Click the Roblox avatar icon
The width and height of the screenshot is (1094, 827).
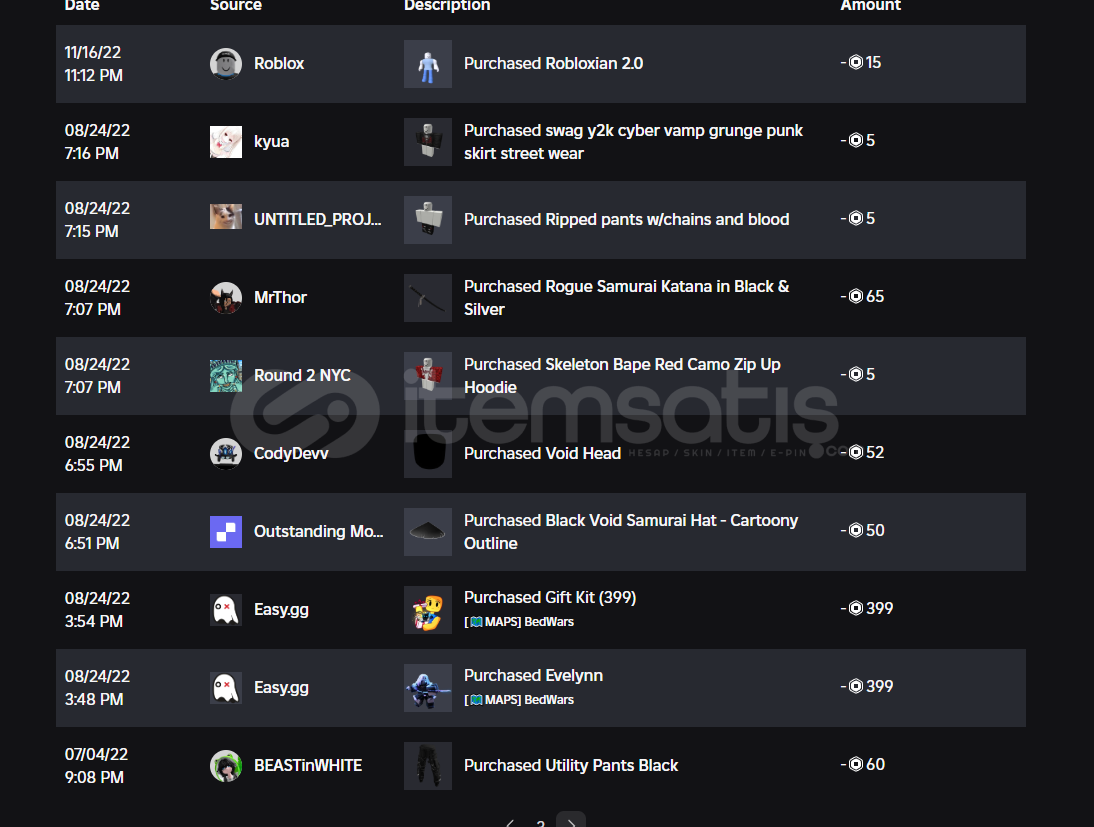[225, 64]
